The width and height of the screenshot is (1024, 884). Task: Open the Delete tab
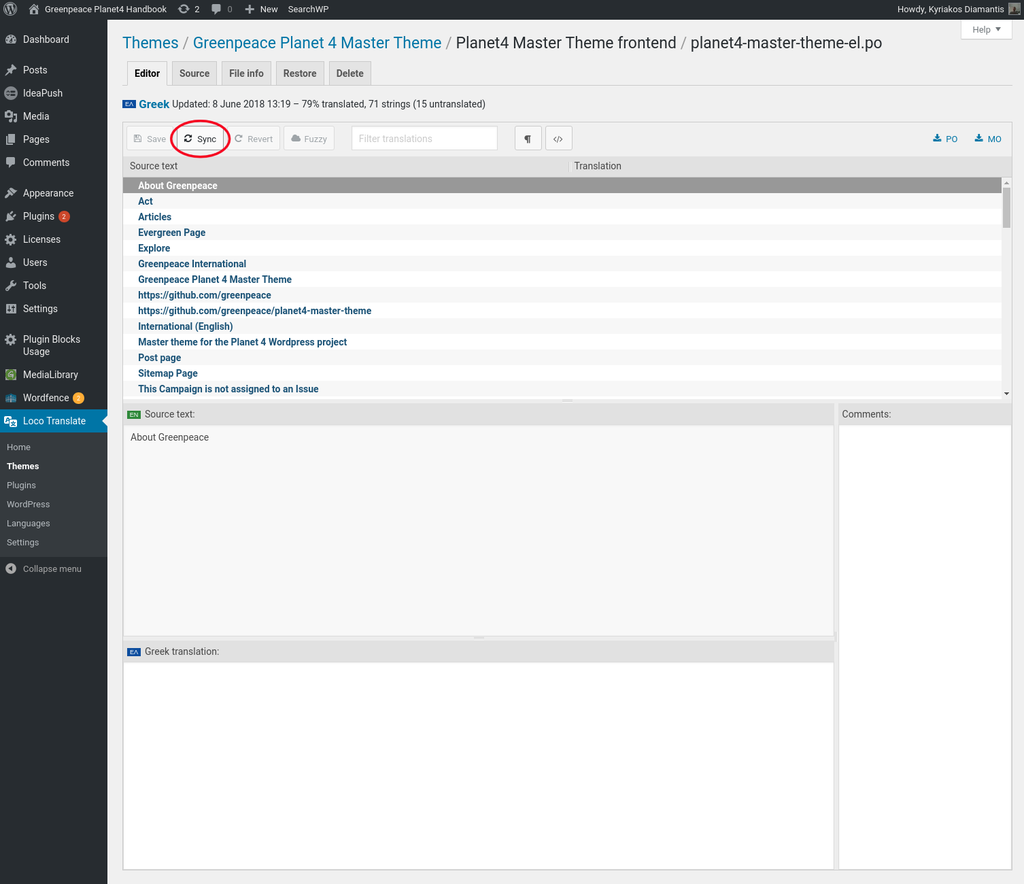tap(350, 73)
